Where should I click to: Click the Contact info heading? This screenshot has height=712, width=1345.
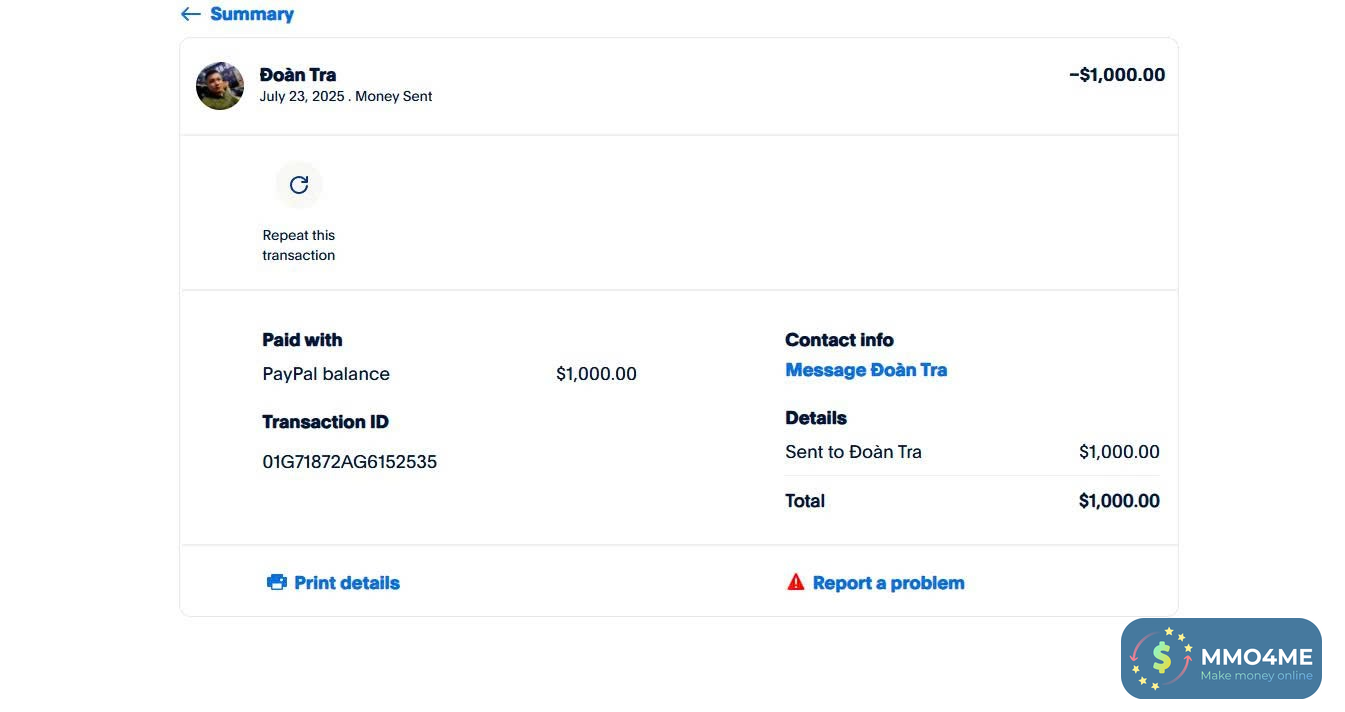click(838, 340)
